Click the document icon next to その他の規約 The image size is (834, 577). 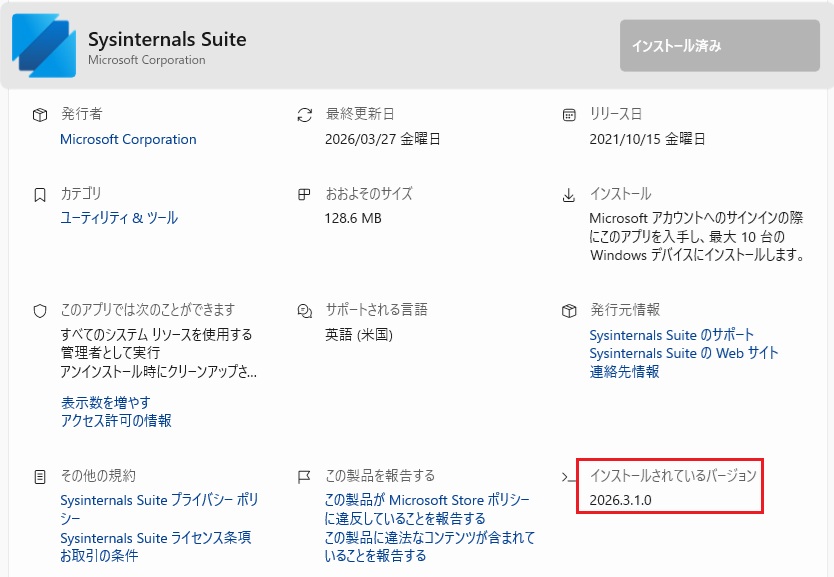click(40, 477)
